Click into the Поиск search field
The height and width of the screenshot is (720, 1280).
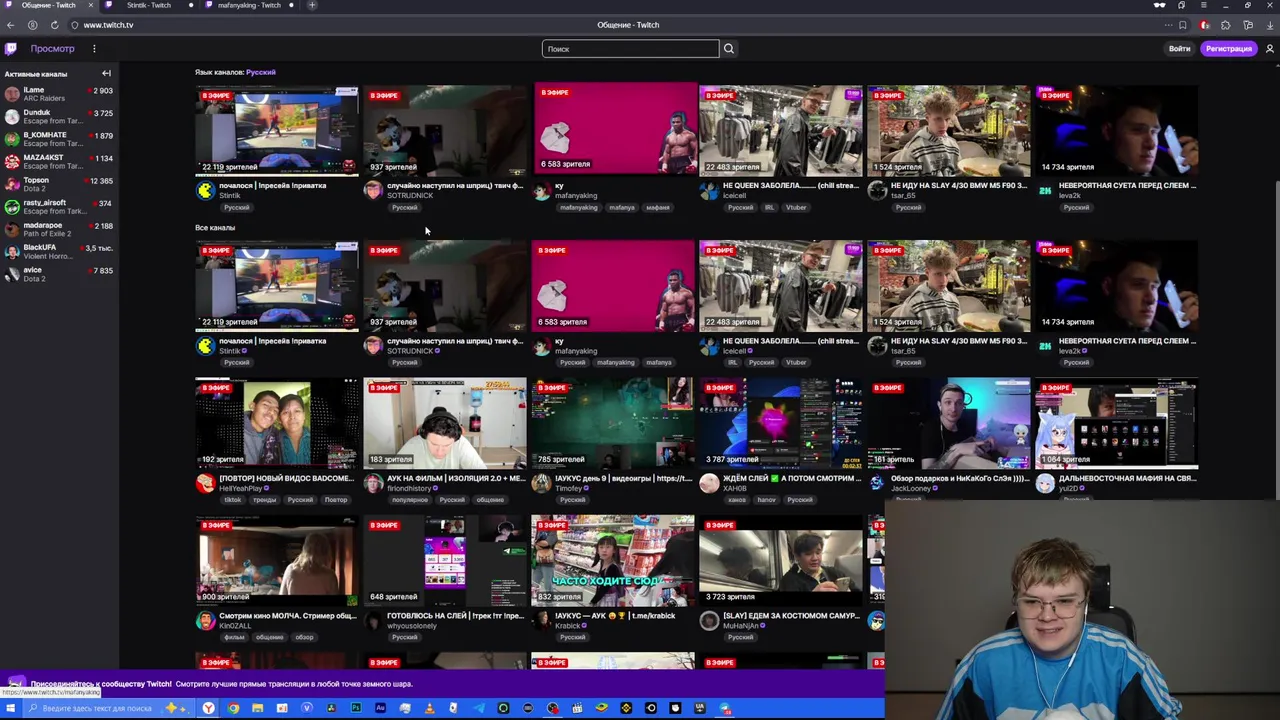pyautogui.click(x=630, y=48)
